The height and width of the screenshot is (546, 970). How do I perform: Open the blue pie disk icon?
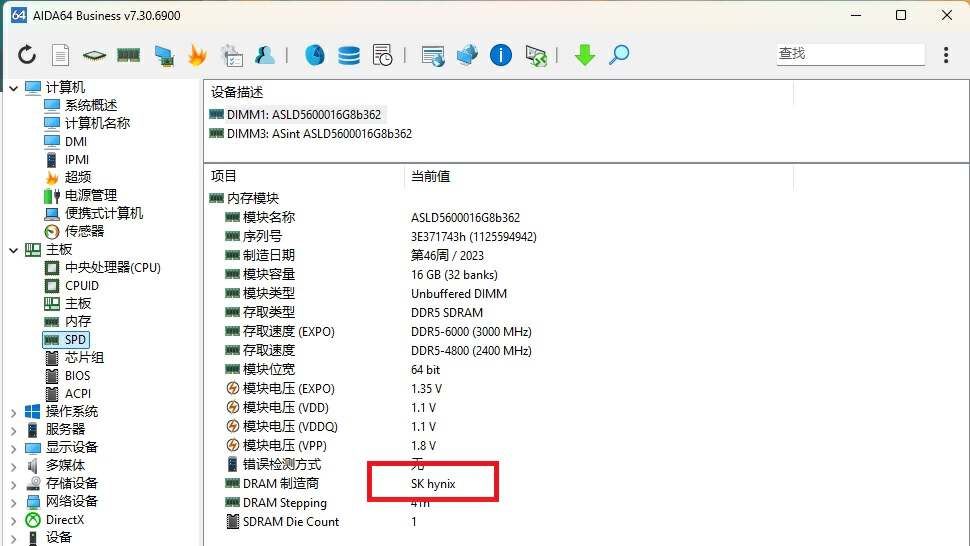(x=315, y=55)
